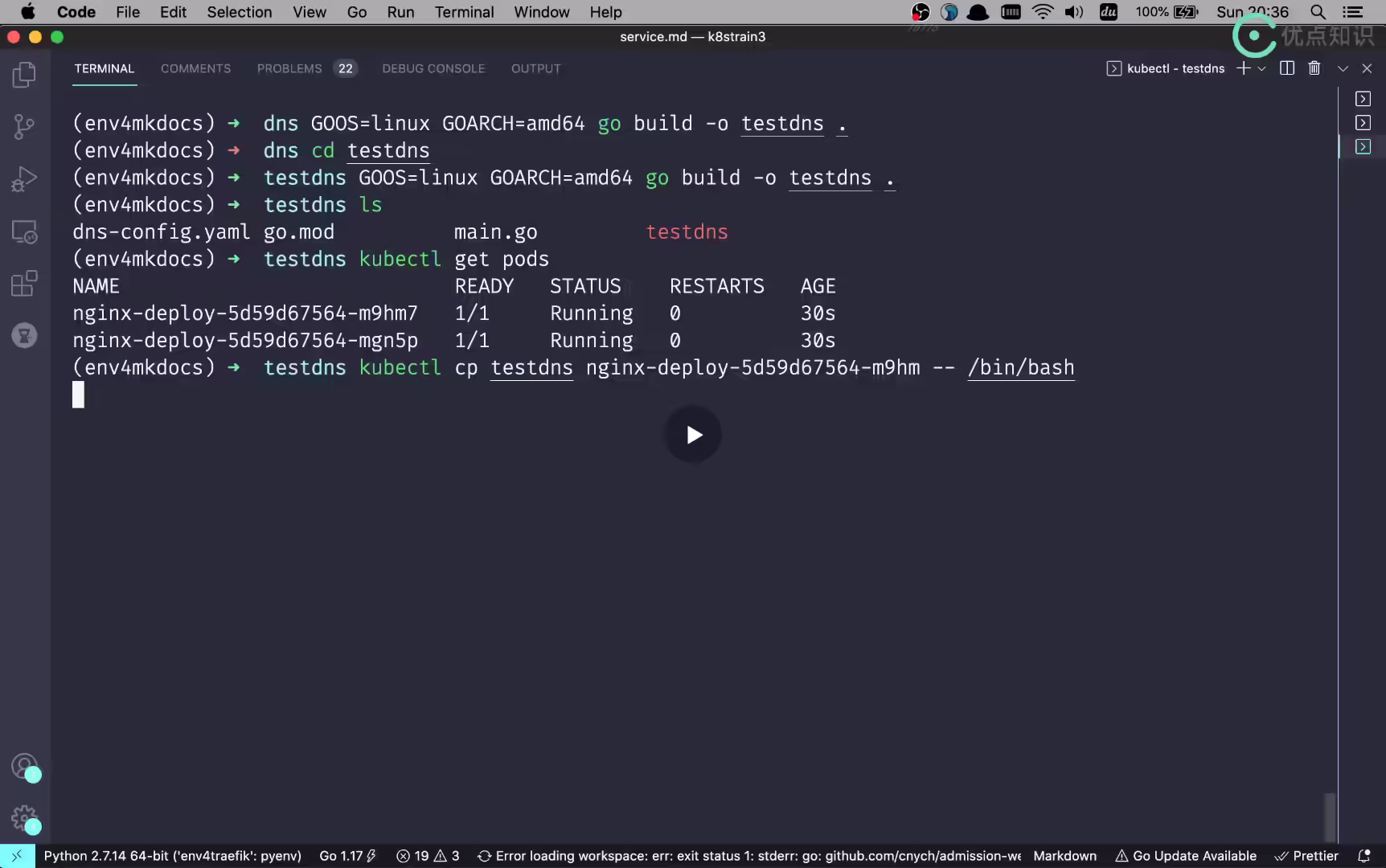Screen dimensions: 1386x868
Task: Switch to the DEBUG CONSOLE tab
Action: coord(433,68)
